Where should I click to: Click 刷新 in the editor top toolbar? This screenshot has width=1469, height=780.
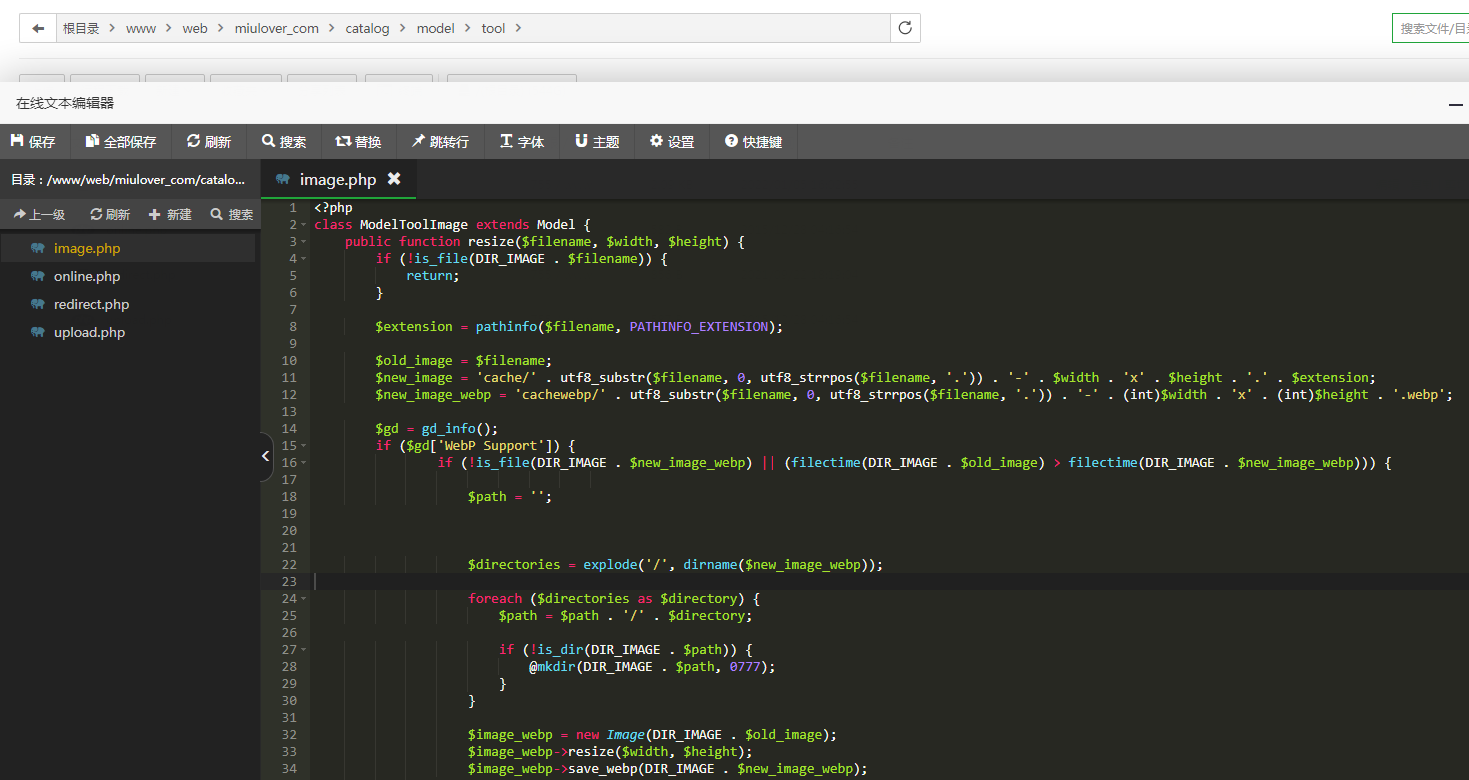pyautogui.click(x=209, y=142)
